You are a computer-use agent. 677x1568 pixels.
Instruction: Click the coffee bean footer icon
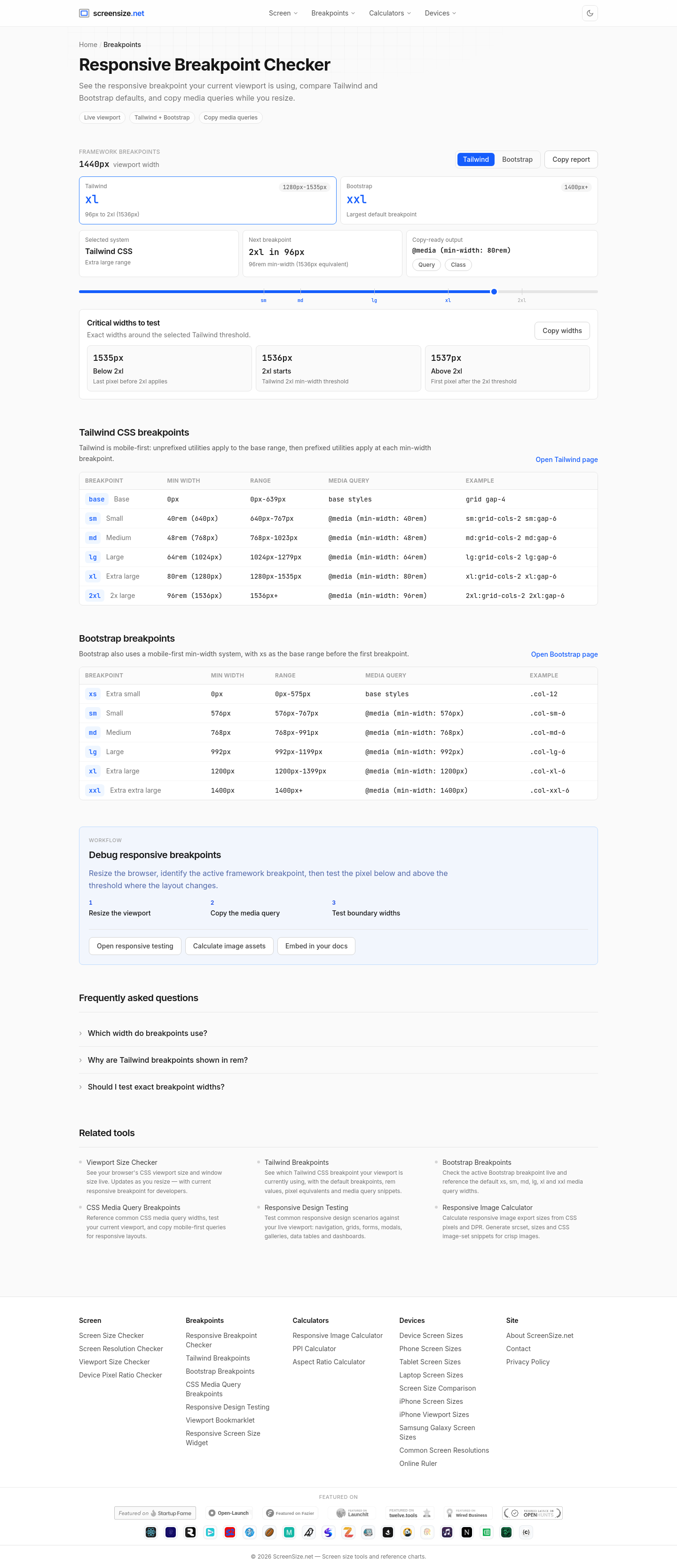[269, 1532]
